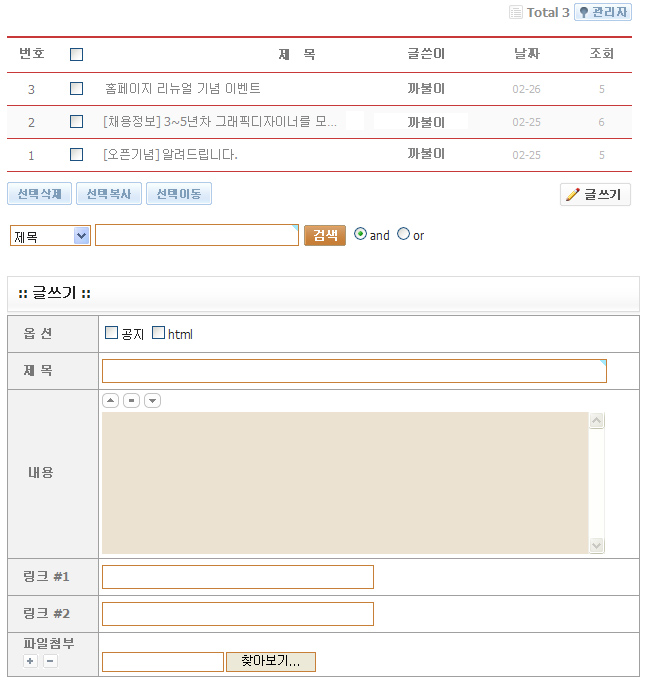Screen dimensions: 650x700
Task: Open post [채용정보] 3~5년차 그래픽디자이너를 모...
Action: (x=220, y=121)
